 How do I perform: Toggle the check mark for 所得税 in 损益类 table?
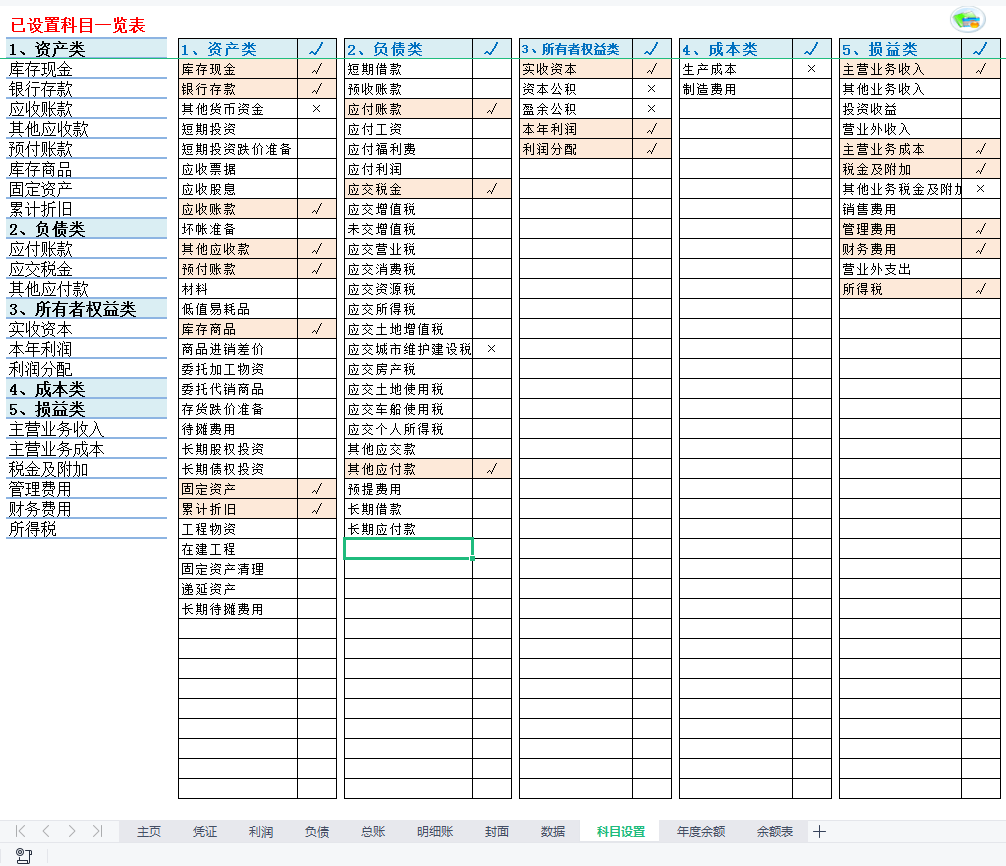(x=980, y=289)
